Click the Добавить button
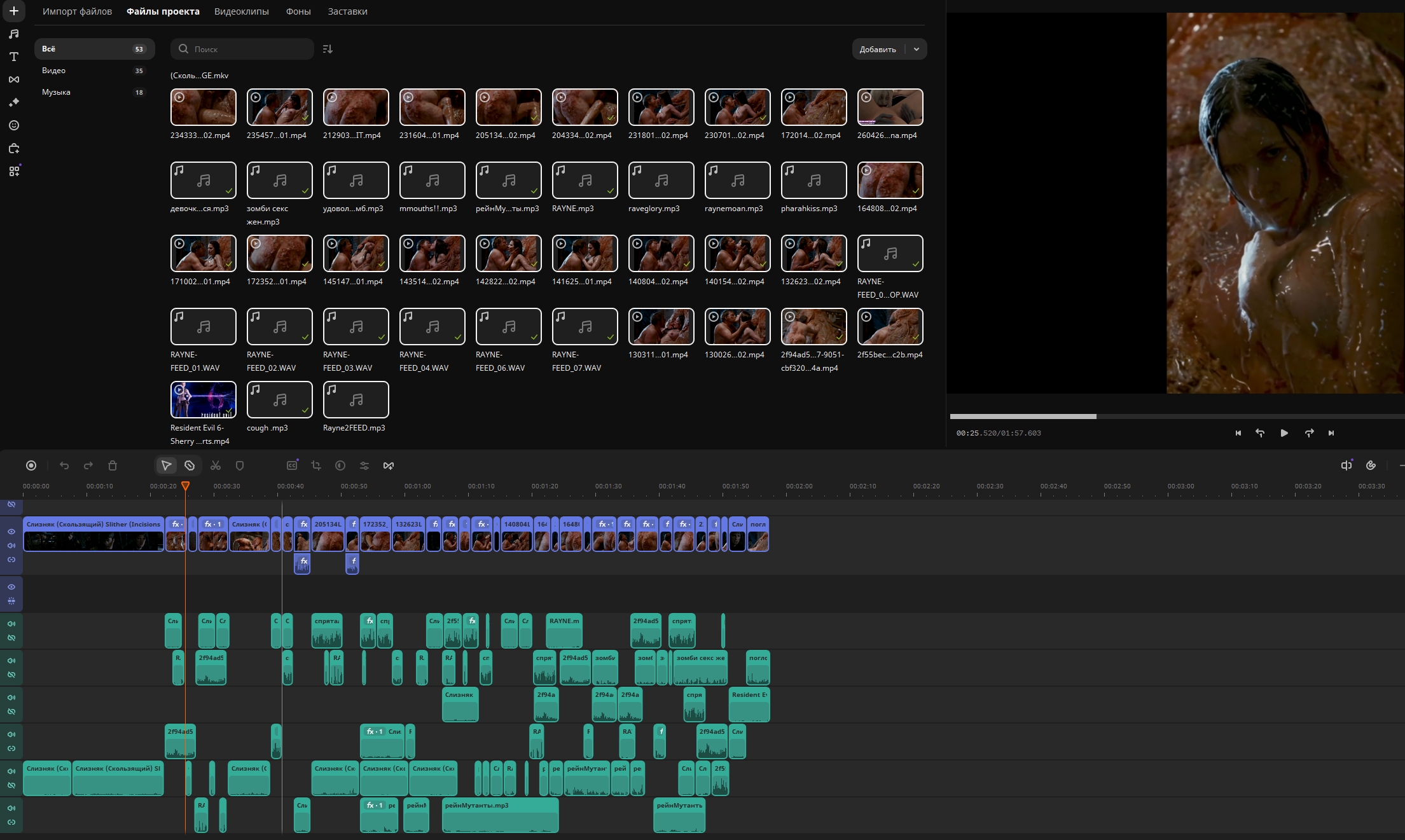 pyautogui.click(x=878, y=49)
